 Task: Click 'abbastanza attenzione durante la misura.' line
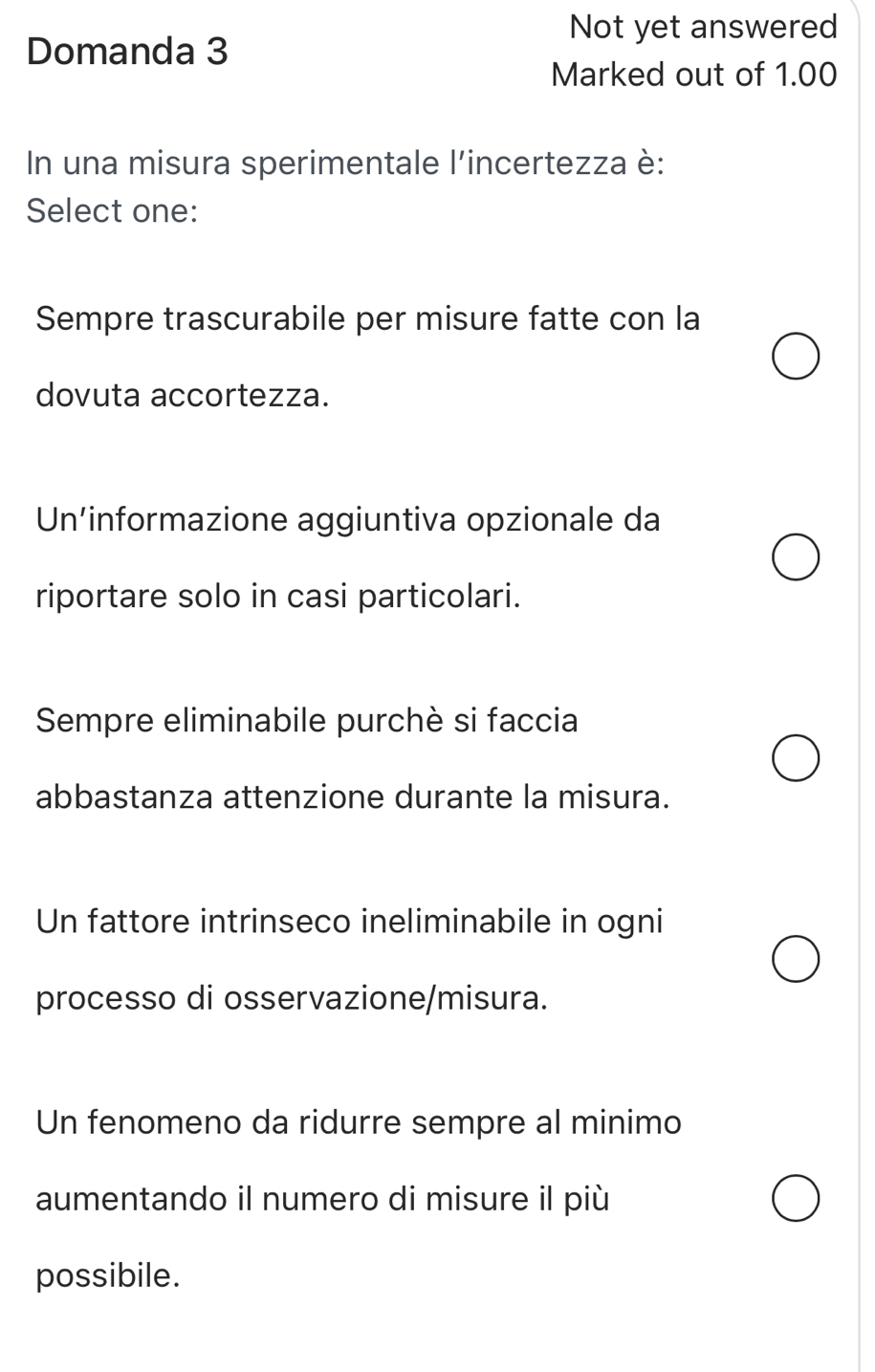[x=352, y=797]
